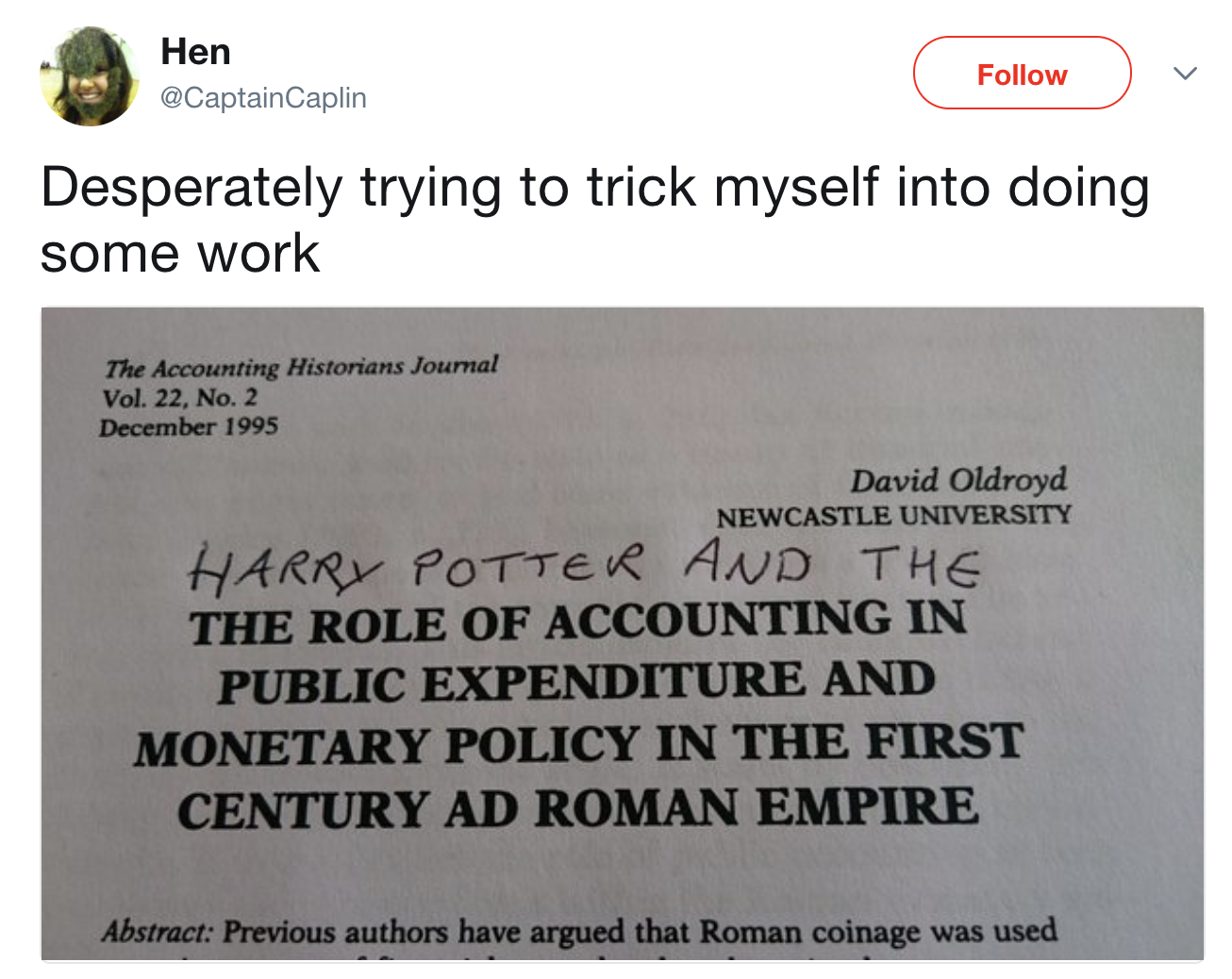The image size is (1232, 979).
Task: Click the Follow button
Action: (x=1022, y=74)
